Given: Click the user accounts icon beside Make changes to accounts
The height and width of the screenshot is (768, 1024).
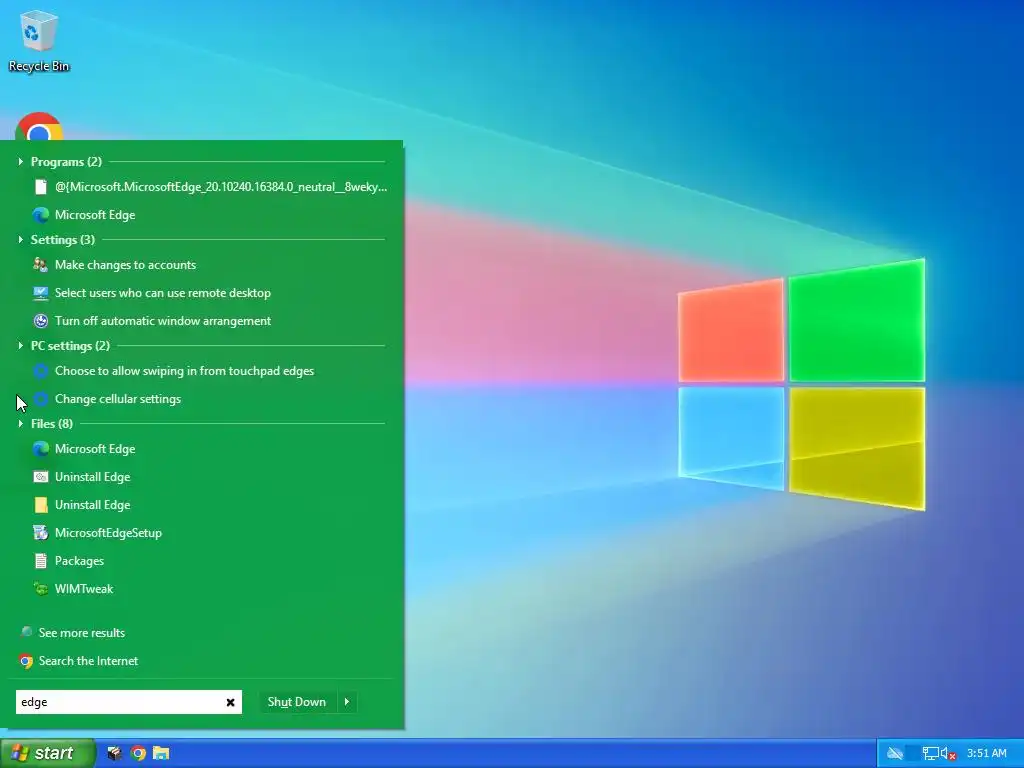Looking at the screenshot, I should (40, 265).
